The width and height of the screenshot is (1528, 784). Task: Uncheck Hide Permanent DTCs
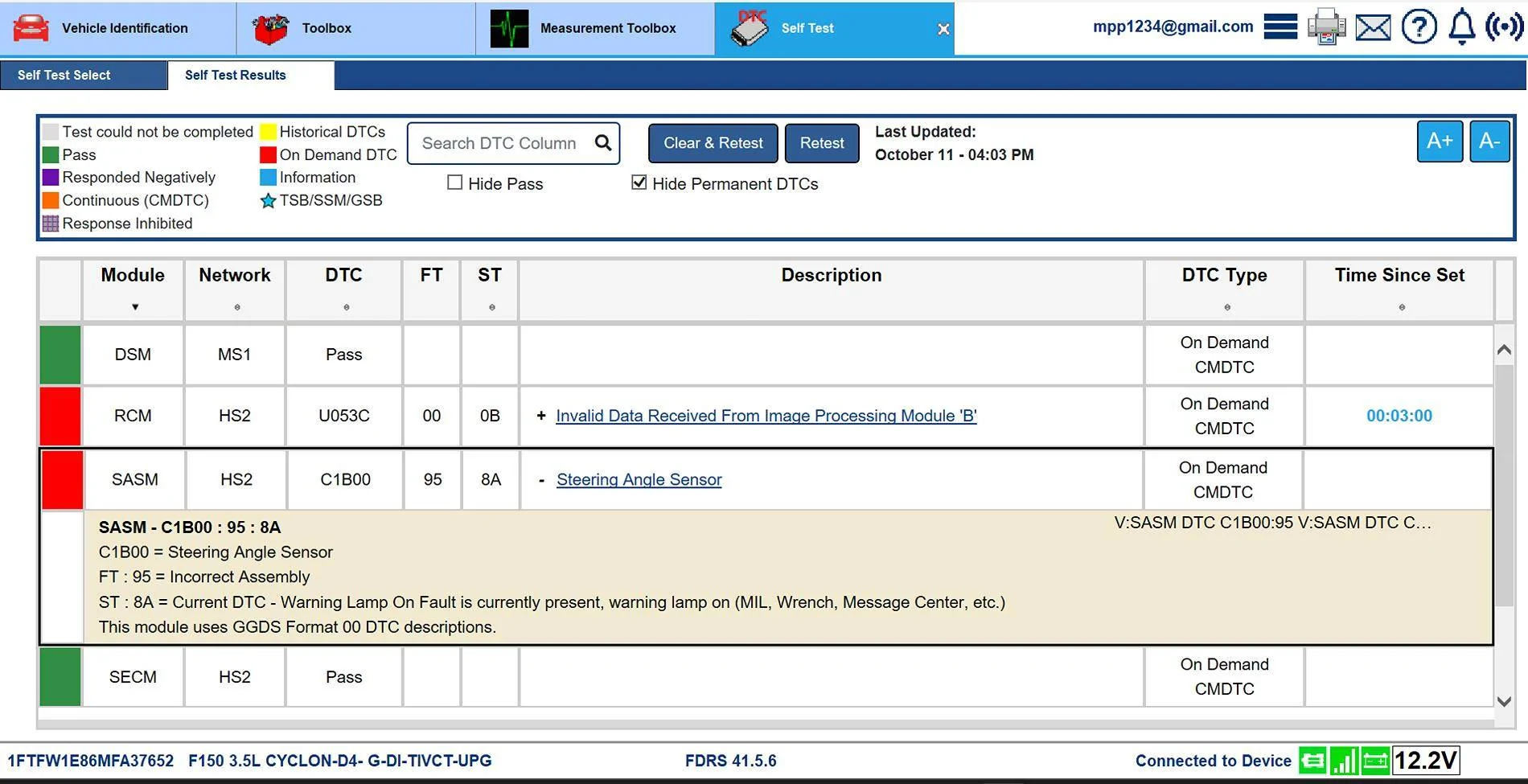639,183
